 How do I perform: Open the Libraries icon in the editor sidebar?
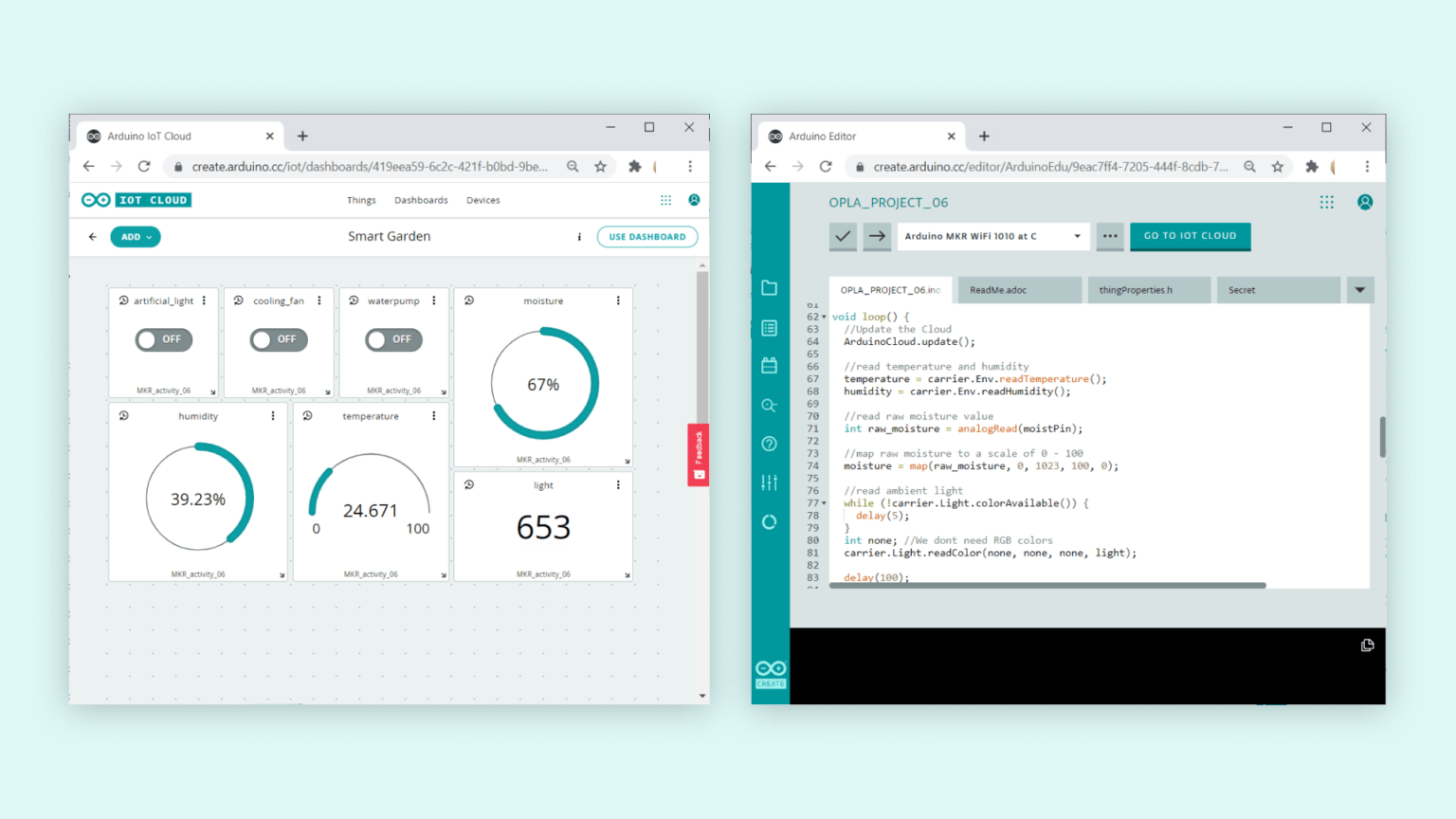click(x=769, y=365)
